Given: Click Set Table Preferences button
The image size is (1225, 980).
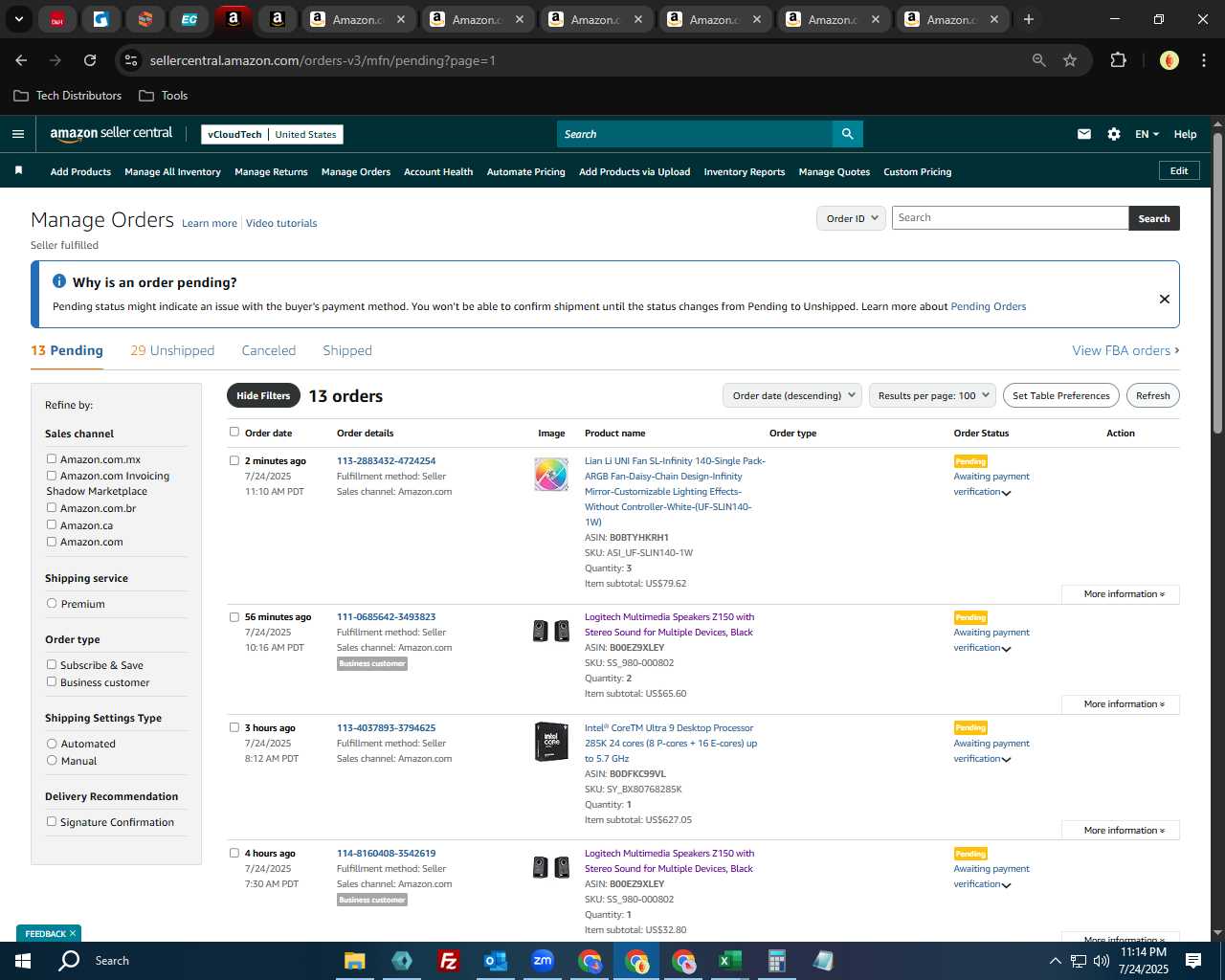Looking at the screenshot, I should tap(1061, 395).
